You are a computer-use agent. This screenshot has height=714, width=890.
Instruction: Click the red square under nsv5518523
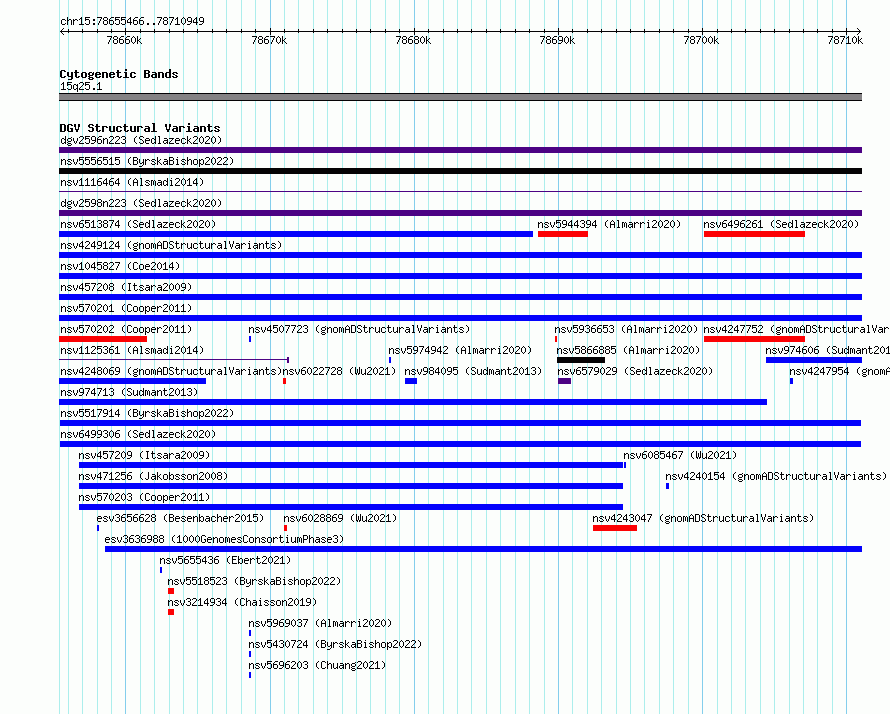(171, 591)
